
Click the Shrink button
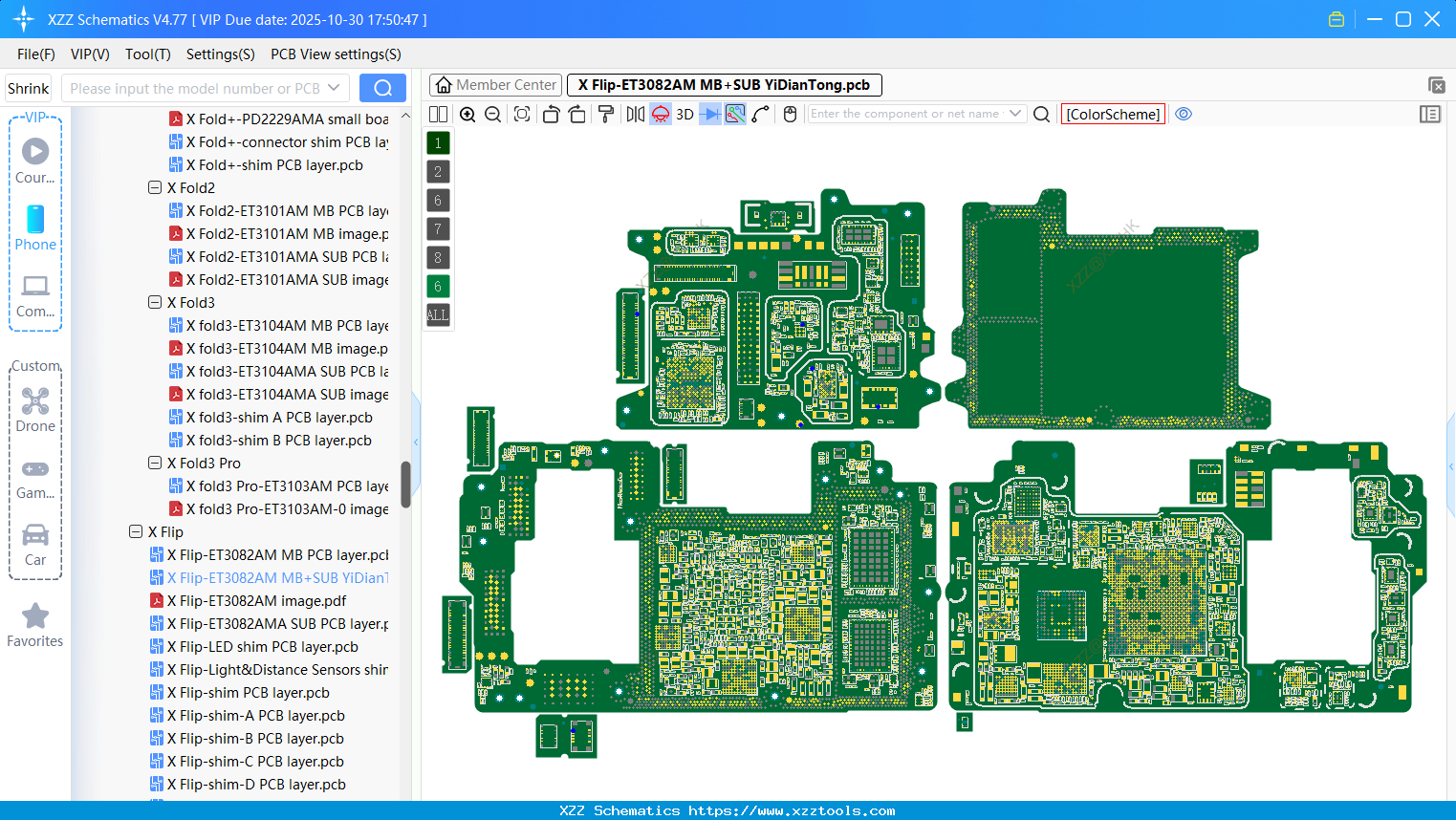pos(29,88)
